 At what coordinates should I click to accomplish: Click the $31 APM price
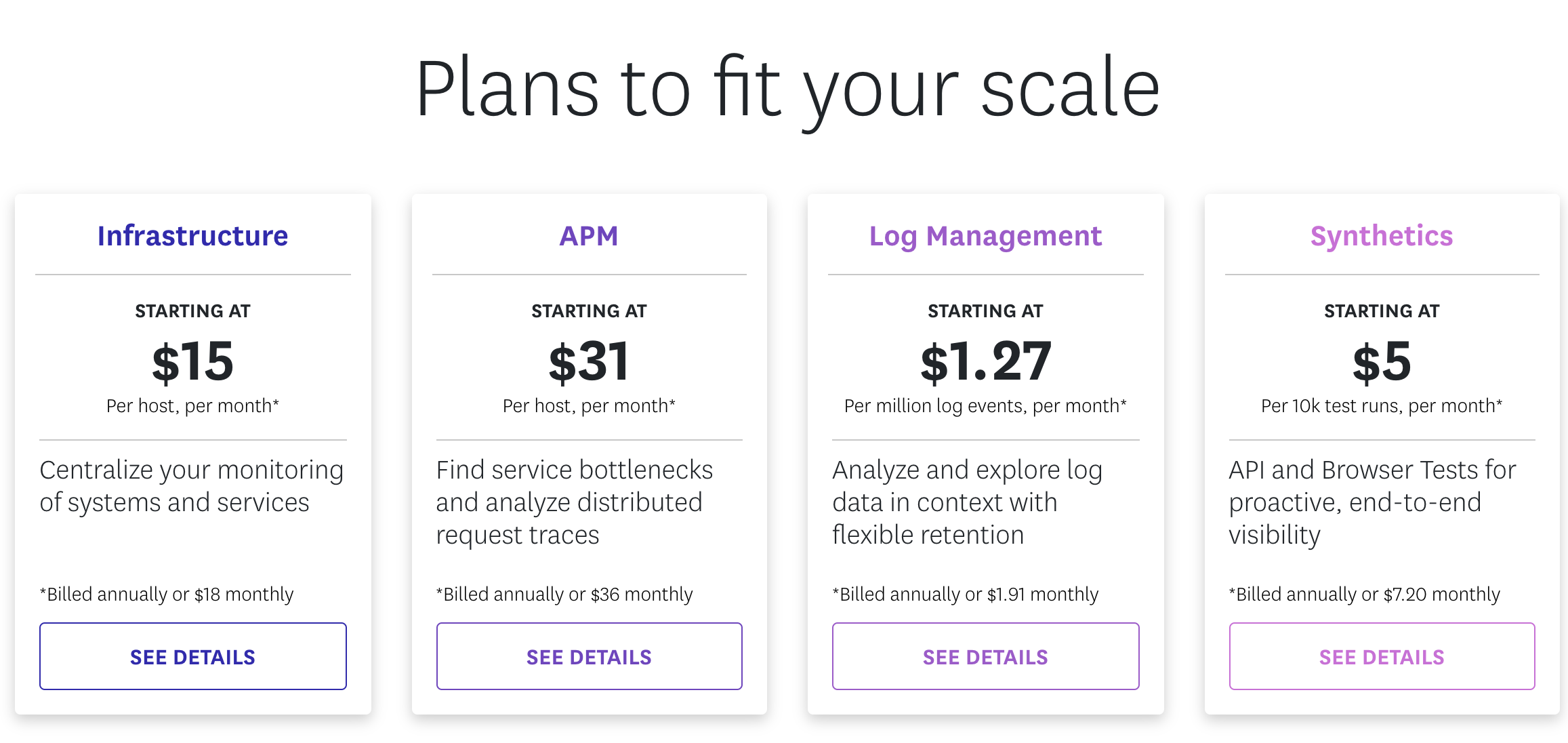click(x=589, y=361)
